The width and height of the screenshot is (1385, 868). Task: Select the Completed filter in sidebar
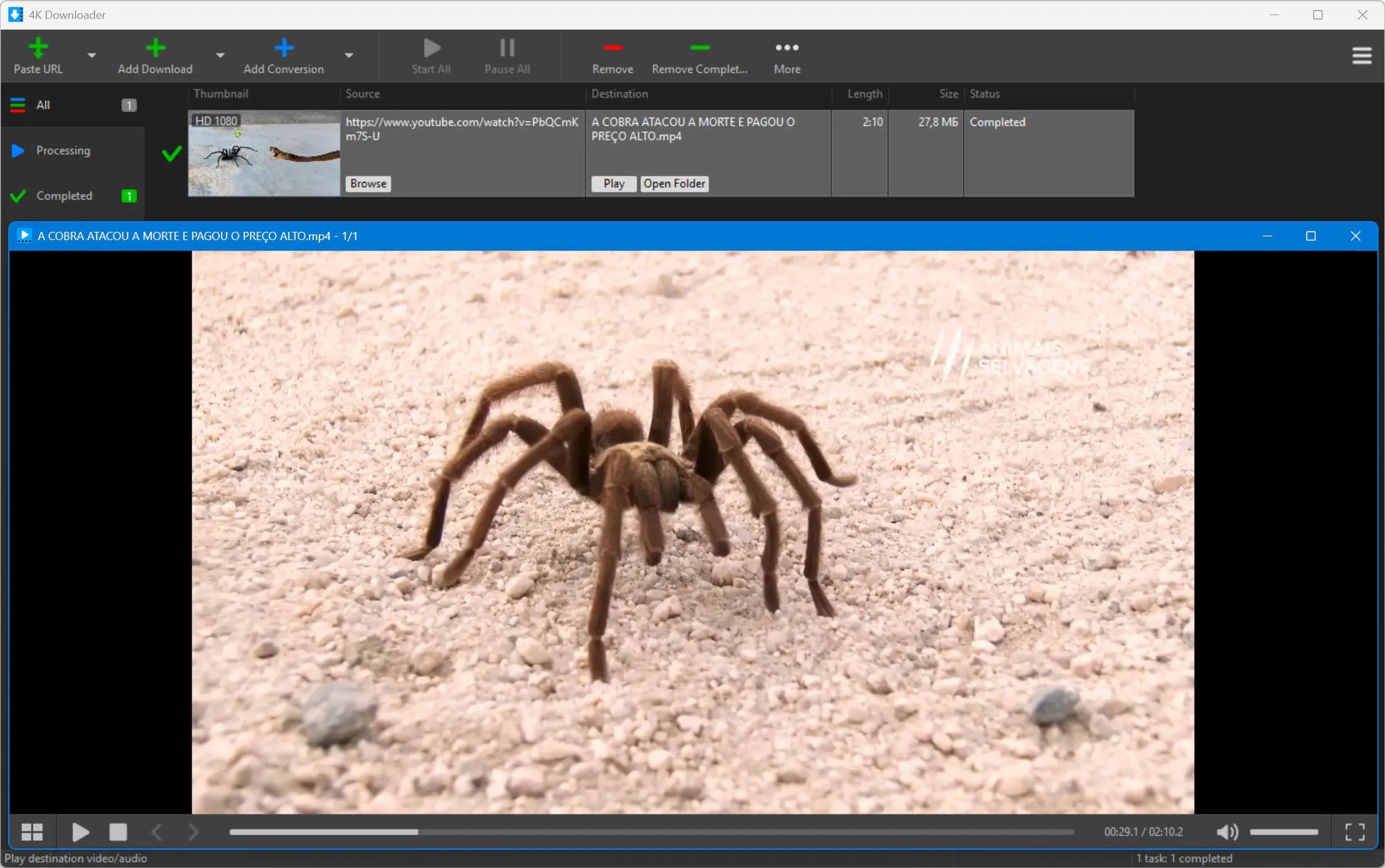64,196
